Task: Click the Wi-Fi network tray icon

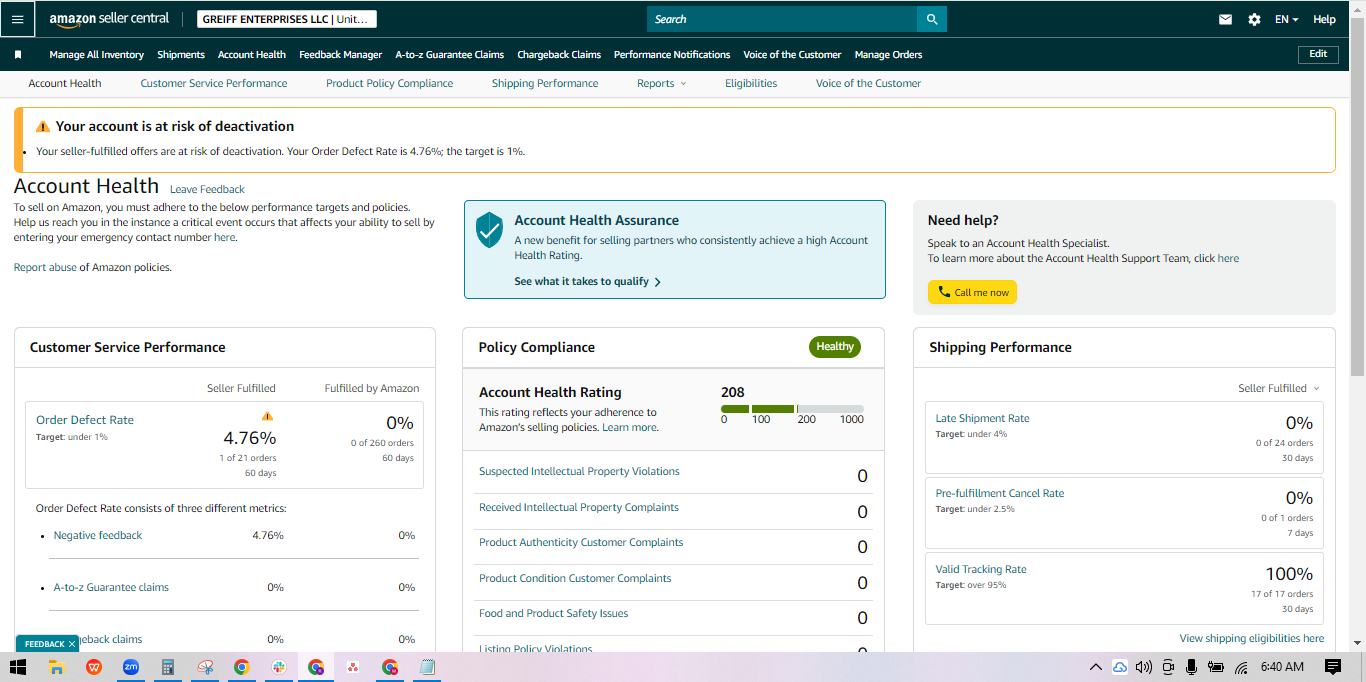Action: (x=1241, y=667)
